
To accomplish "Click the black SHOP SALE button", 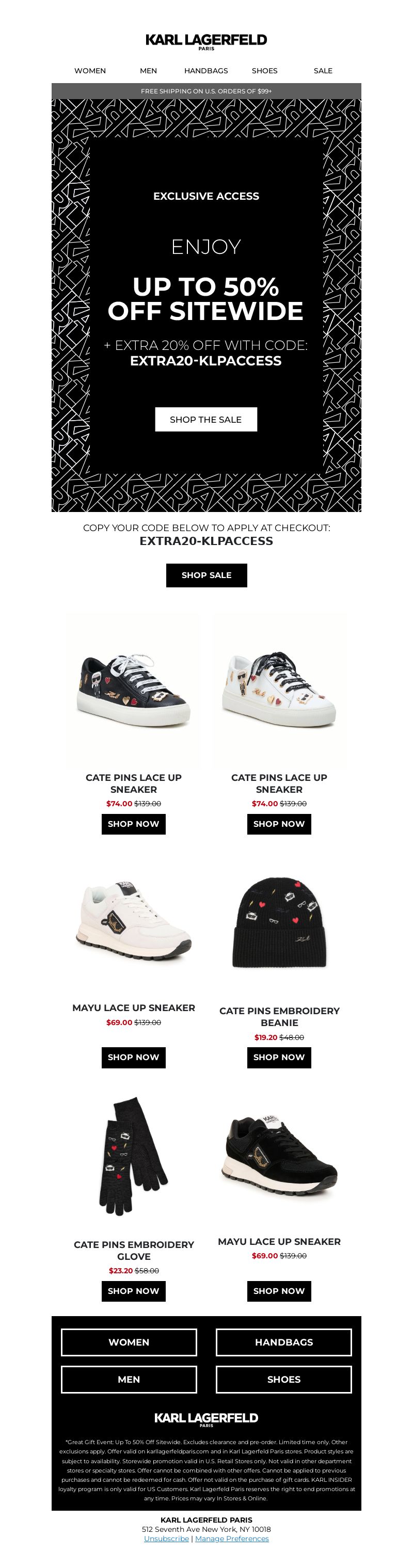I will 206,575.
